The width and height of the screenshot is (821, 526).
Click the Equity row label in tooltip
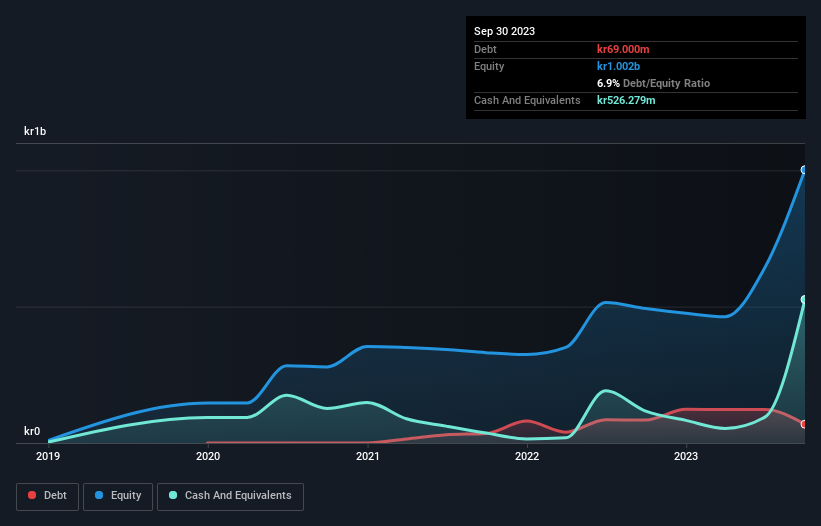pos(489,66)
